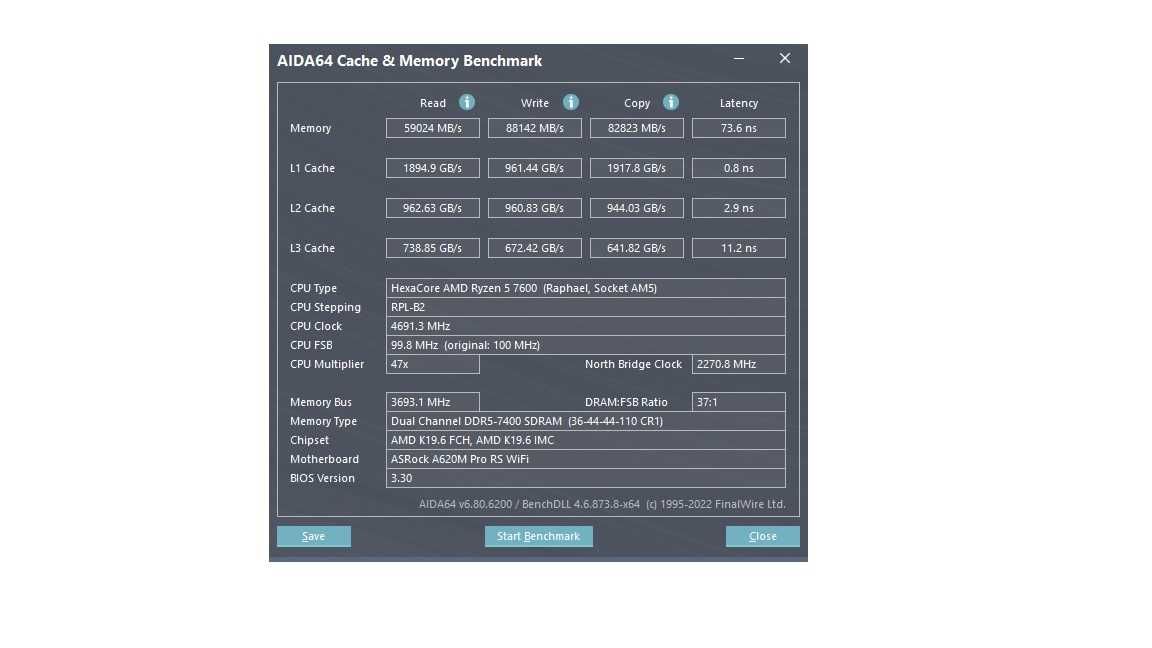1152x648 pixels.
Task: Click the Write column header
Action: pyautogui.click(x=535, y=103)
